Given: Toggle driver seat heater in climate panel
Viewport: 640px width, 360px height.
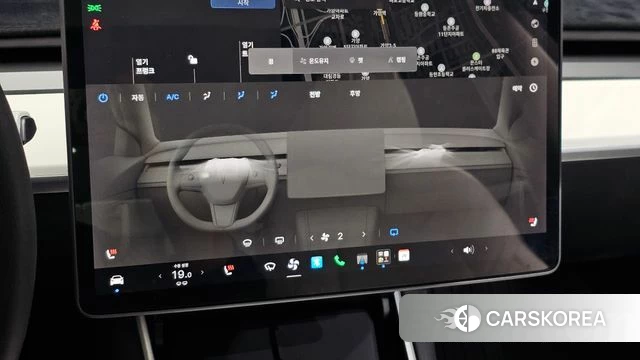Looking at the screenshot, I should [x=111, y=253].
